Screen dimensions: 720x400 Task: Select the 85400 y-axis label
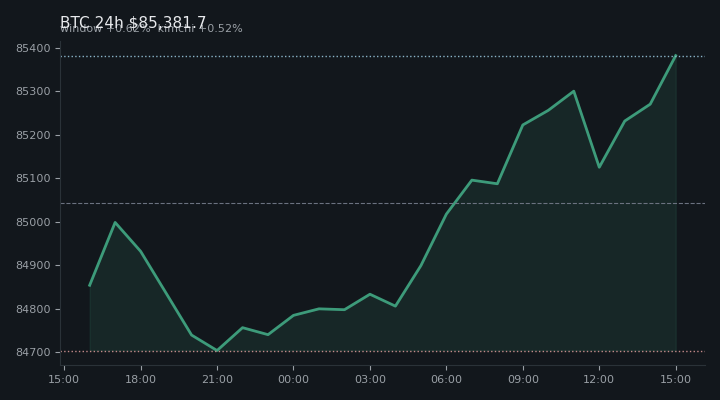pyautogui.click(x=33, y=48)
